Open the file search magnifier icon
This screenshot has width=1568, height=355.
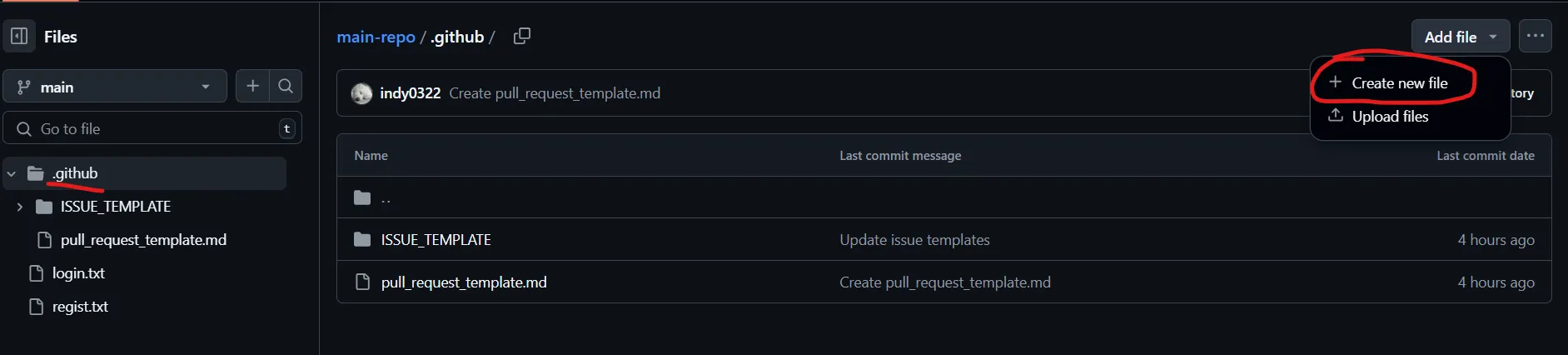point(286,86)
